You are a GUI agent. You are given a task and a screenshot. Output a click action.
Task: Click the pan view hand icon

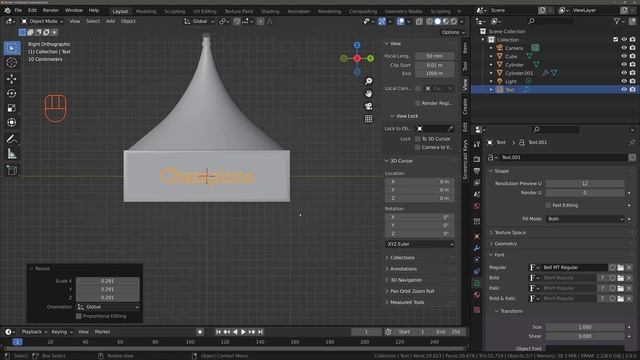click(369, 93)
